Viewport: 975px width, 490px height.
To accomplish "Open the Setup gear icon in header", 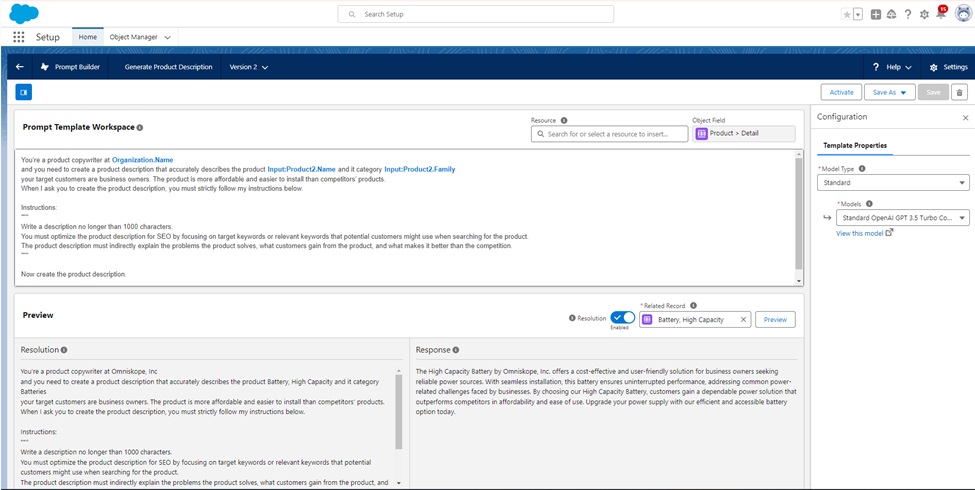I will pyautogui.click(x=924, y=14).
